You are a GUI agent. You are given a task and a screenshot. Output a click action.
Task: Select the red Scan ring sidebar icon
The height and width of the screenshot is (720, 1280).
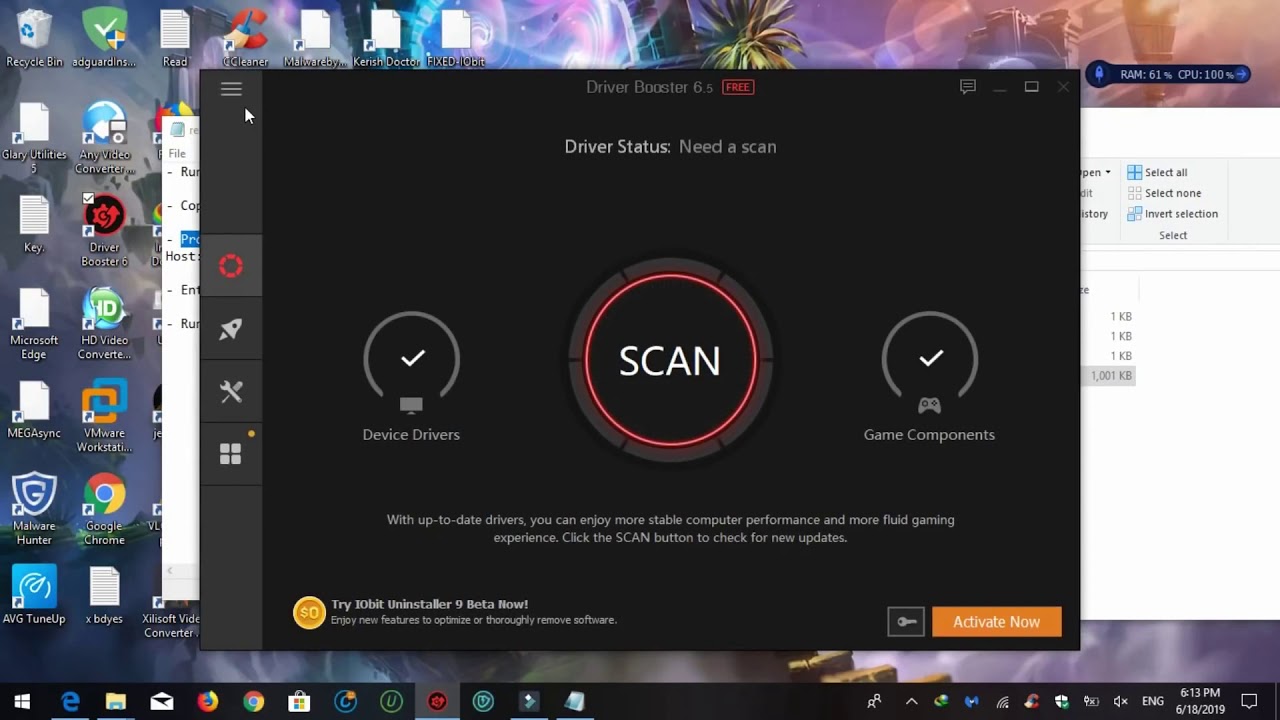click(231, 265)
